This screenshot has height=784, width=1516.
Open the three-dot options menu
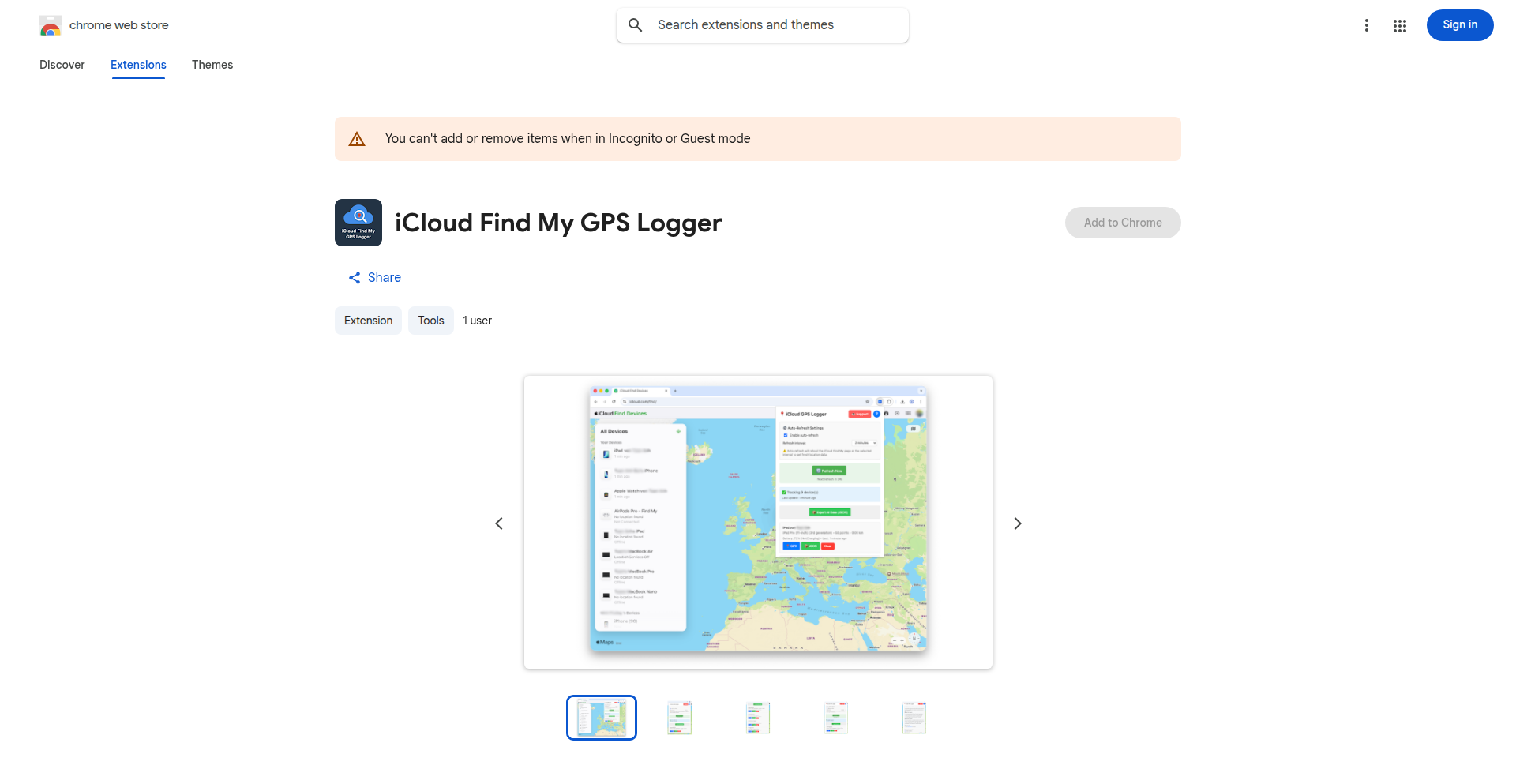(1367, 25)
